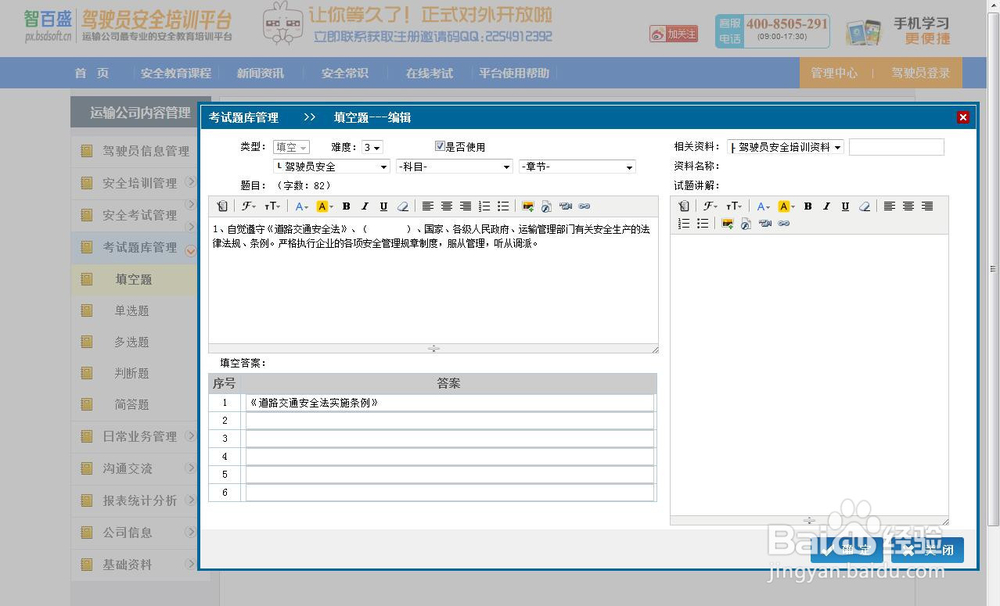Click the 驾驶员登录 link

[x=921, y=73]
